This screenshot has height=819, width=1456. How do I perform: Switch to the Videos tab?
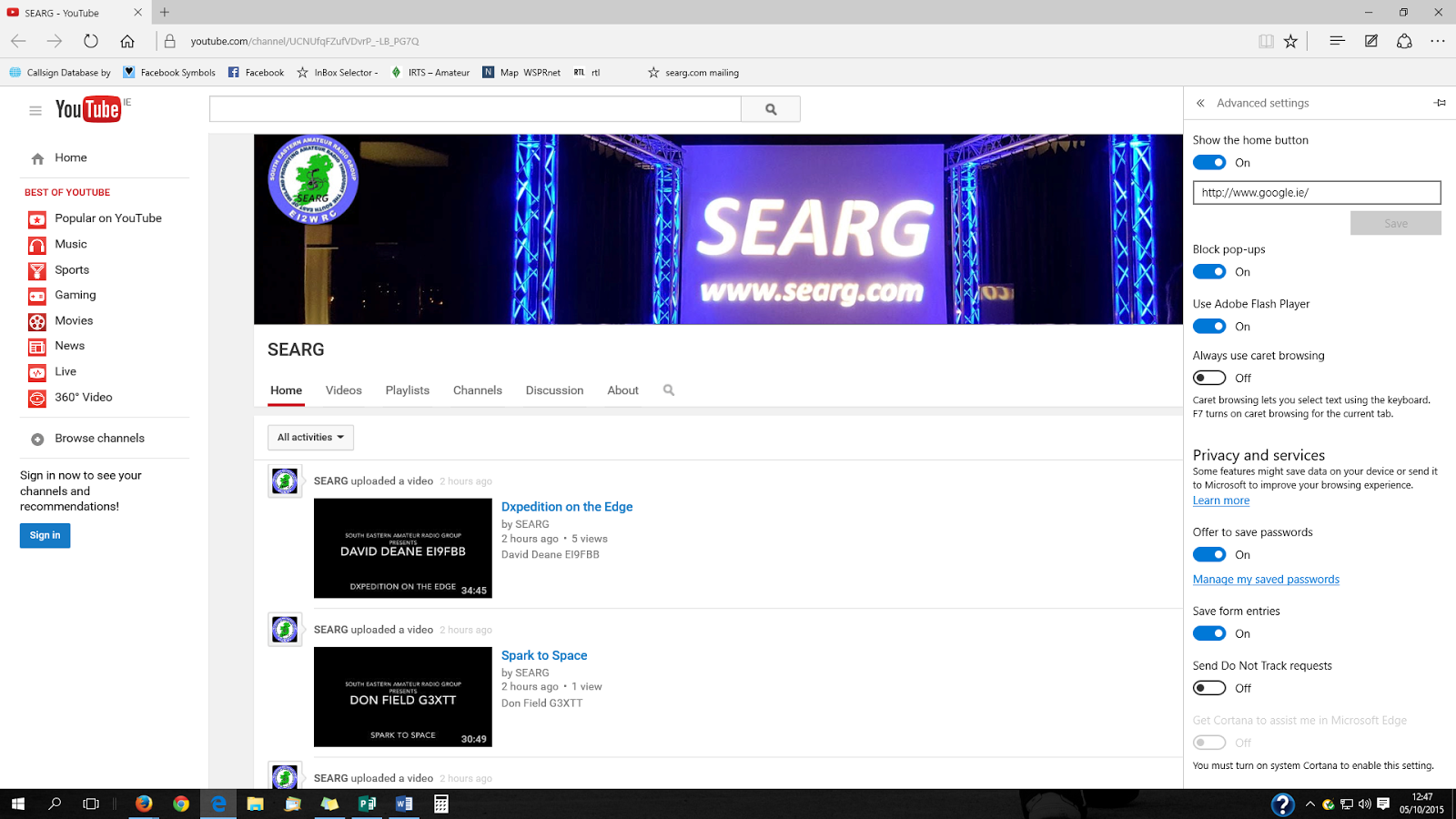(x=344, y=390)
